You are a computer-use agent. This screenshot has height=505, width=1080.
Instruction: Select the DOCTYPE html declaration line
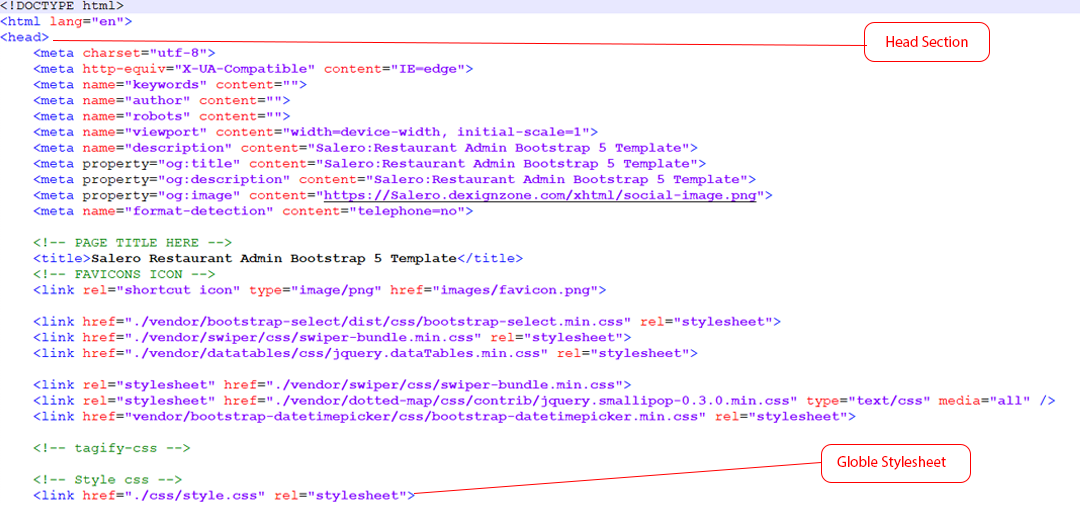(62, 6)
